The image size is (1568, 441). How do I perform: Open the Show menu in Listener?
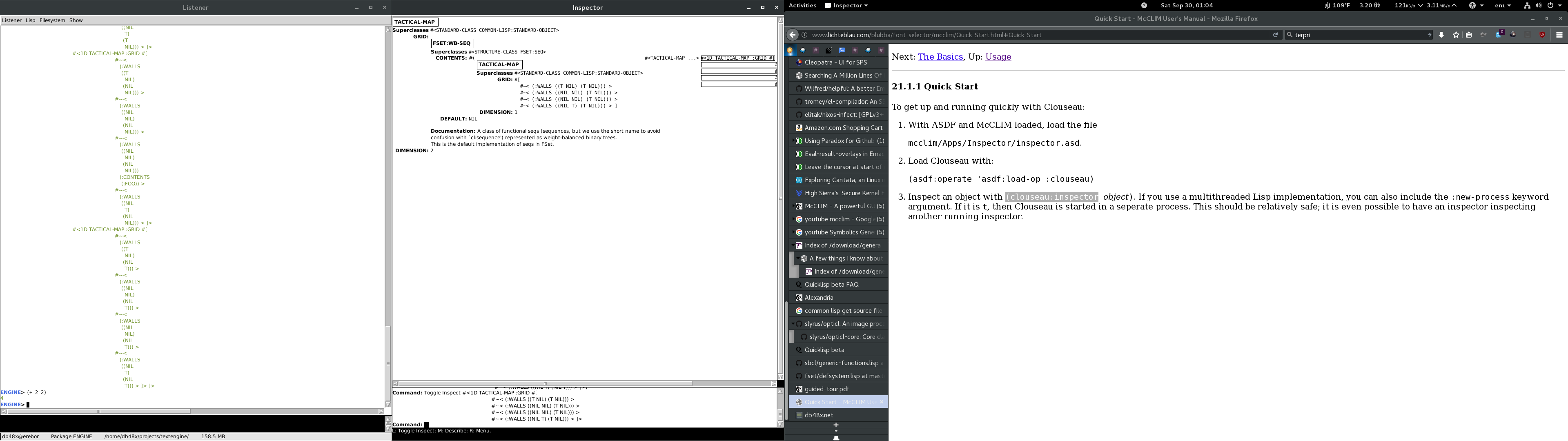(x=76, y=20)
